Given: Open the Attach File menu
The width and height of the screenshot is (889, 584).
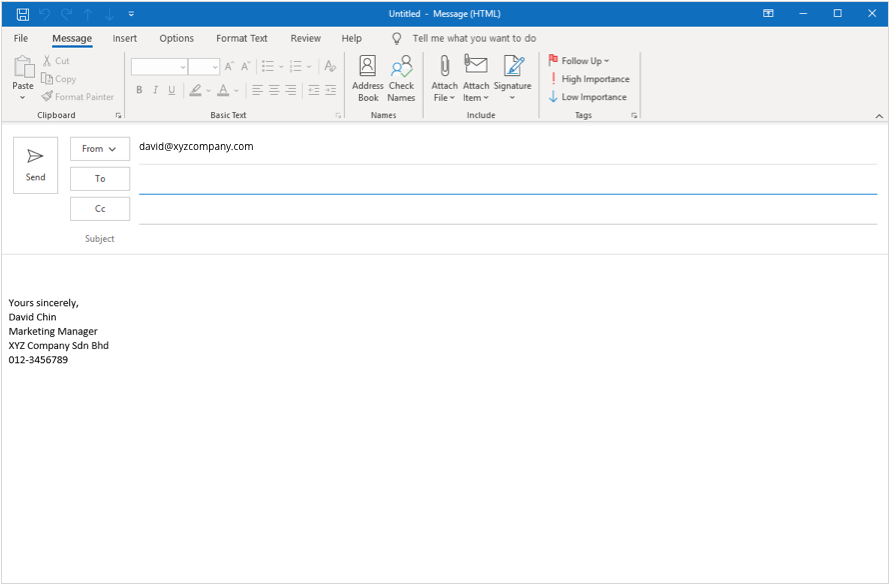Looking at the screenshot, I should pos(444,79).
